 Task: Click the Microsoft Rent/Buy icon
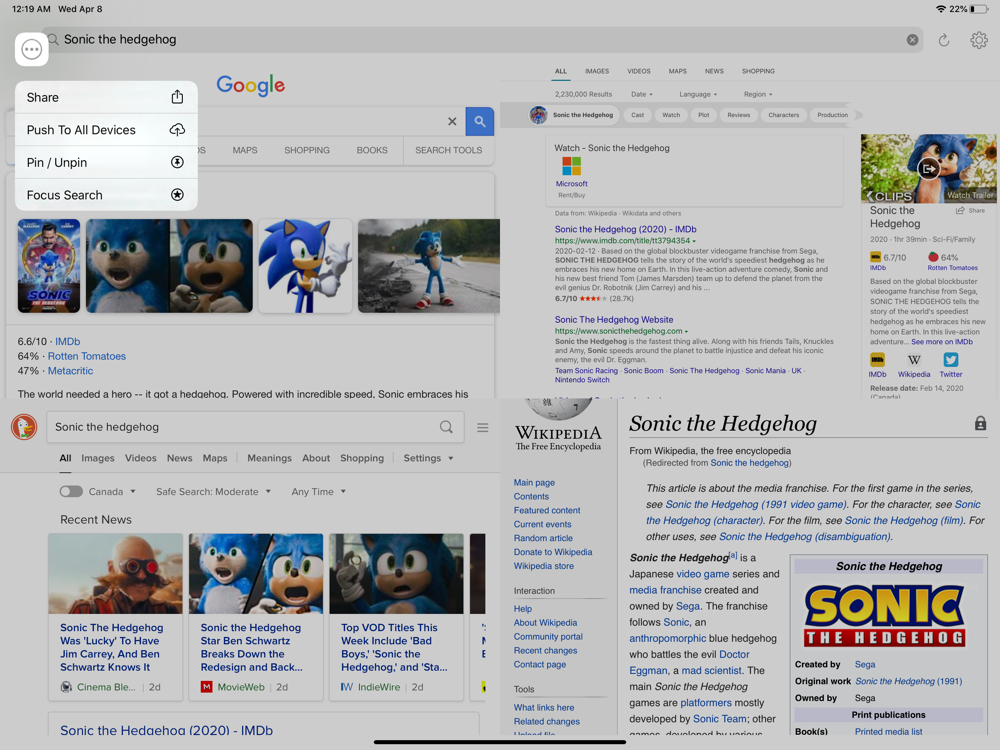[571, 166]
